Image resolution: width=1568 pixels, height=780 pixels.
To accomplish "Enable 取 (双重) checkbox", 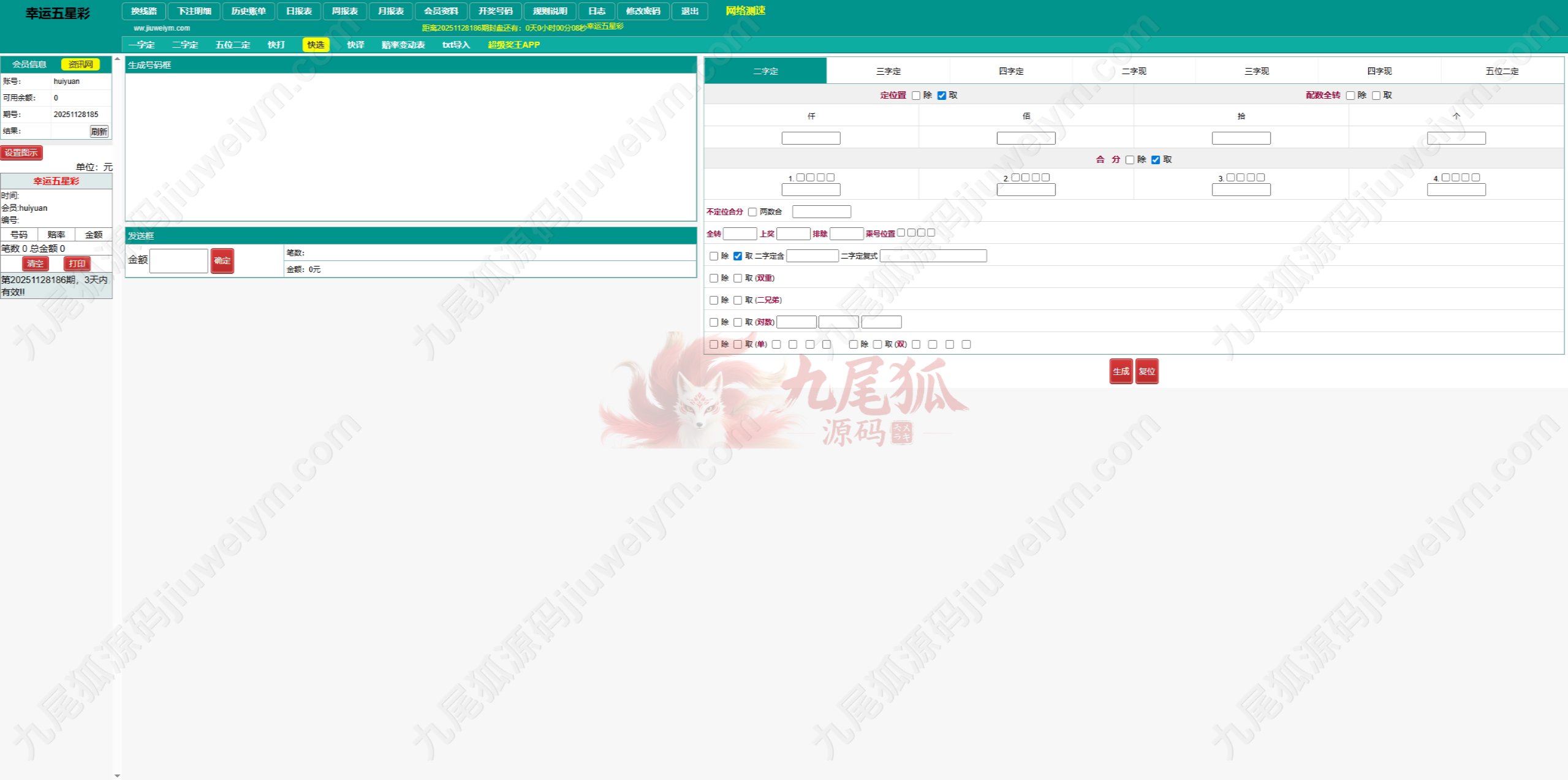I will coord(738,278).
